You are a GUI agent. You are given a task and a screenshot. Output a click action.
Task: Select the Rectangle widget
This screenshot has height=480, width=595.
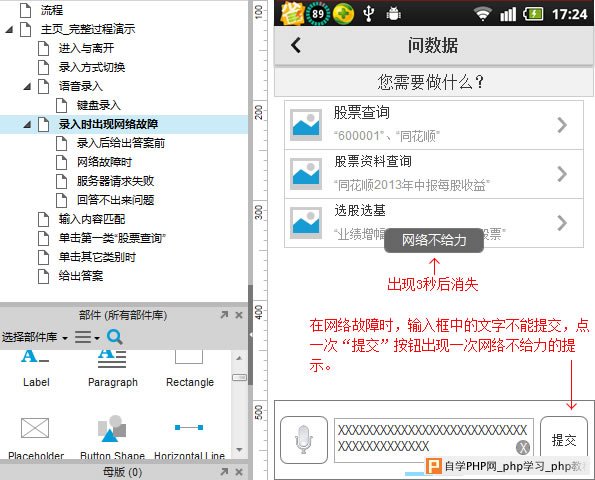coord(190,369)
